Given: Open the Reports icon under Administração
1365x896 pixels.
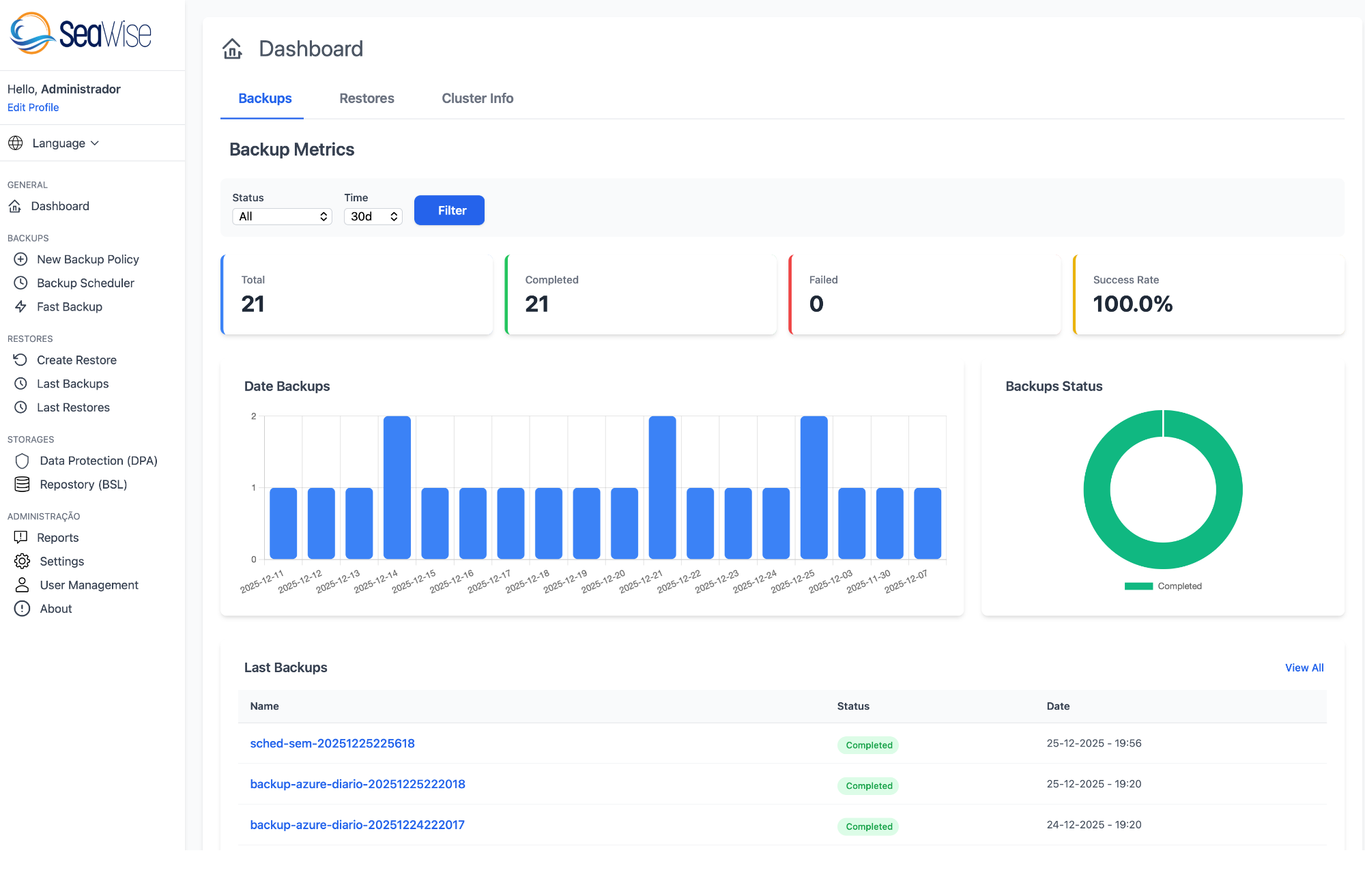Looking at the screenshot, I should tap(21, 537).
